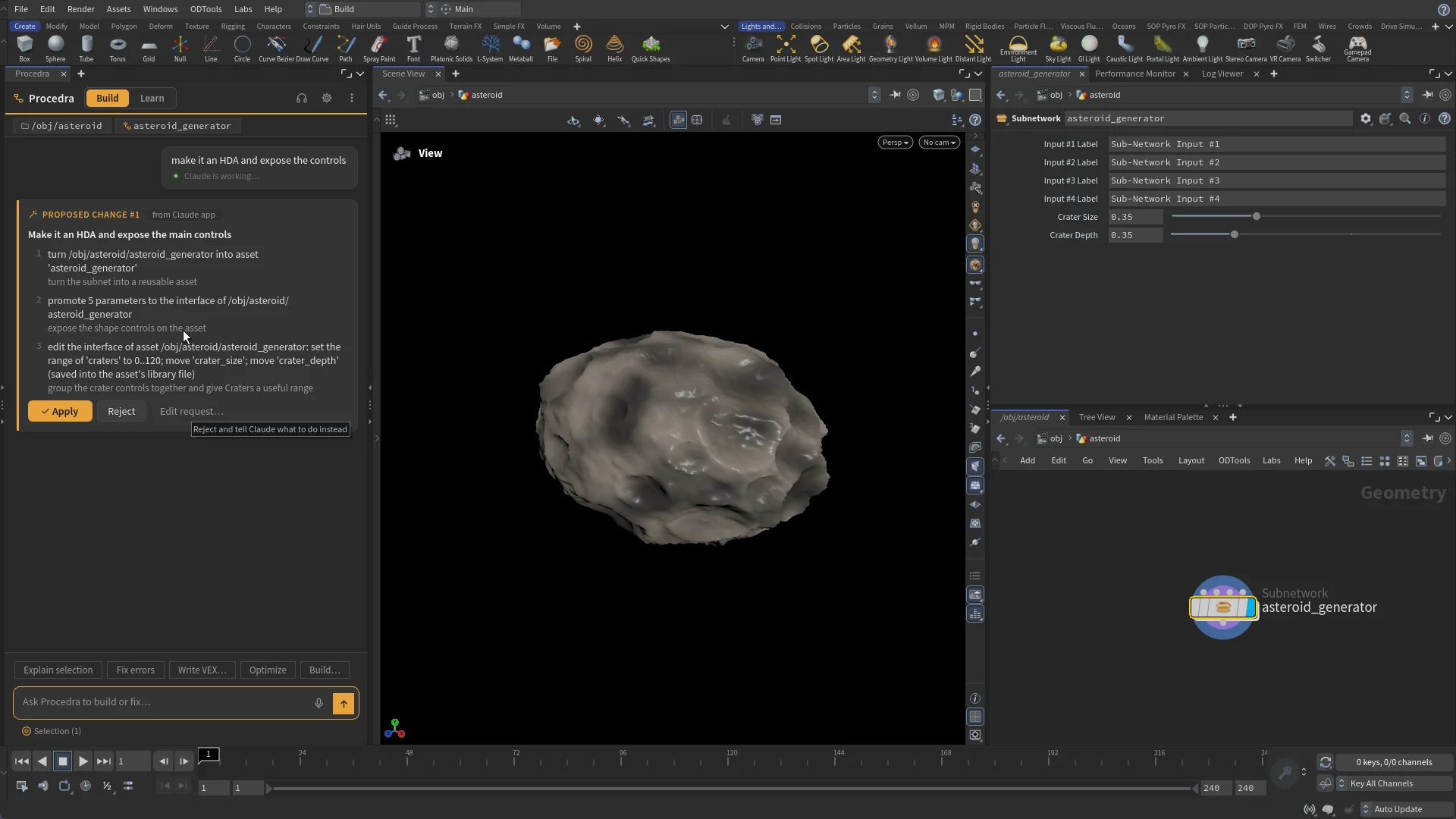Send the Procedra prompt with arrow button
This screenshot has height=819, width=1456.
tap(344, 703)
